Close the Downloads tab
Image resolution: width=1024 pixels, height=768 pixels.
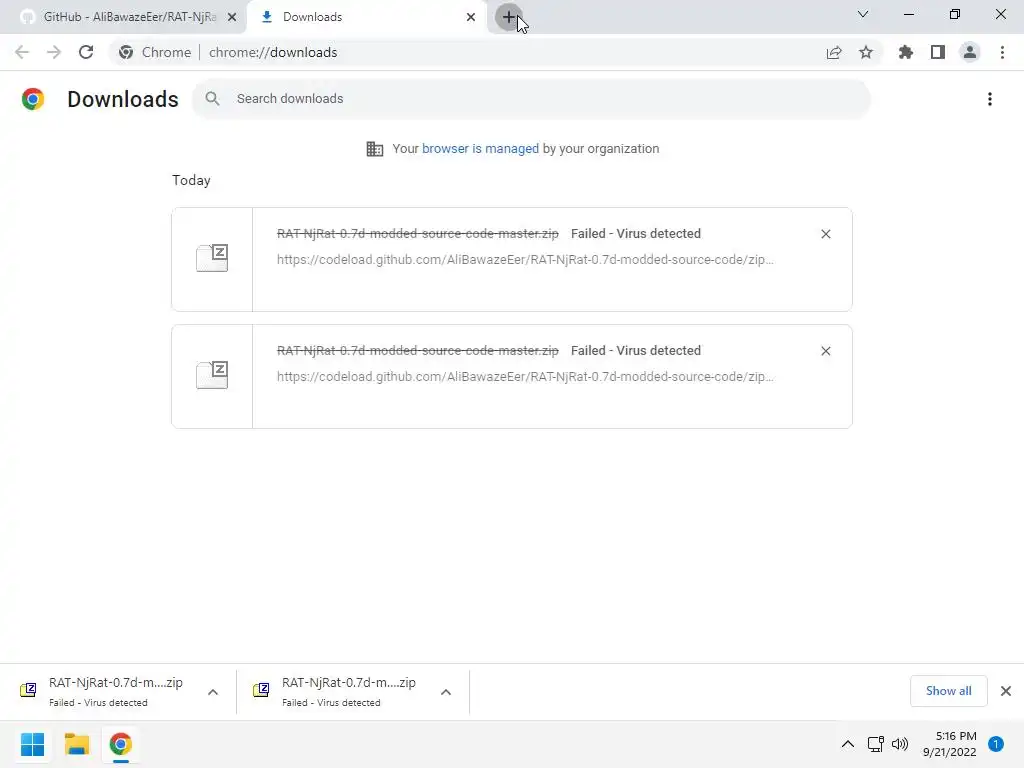pyautogui.click(x=471, y=18)
